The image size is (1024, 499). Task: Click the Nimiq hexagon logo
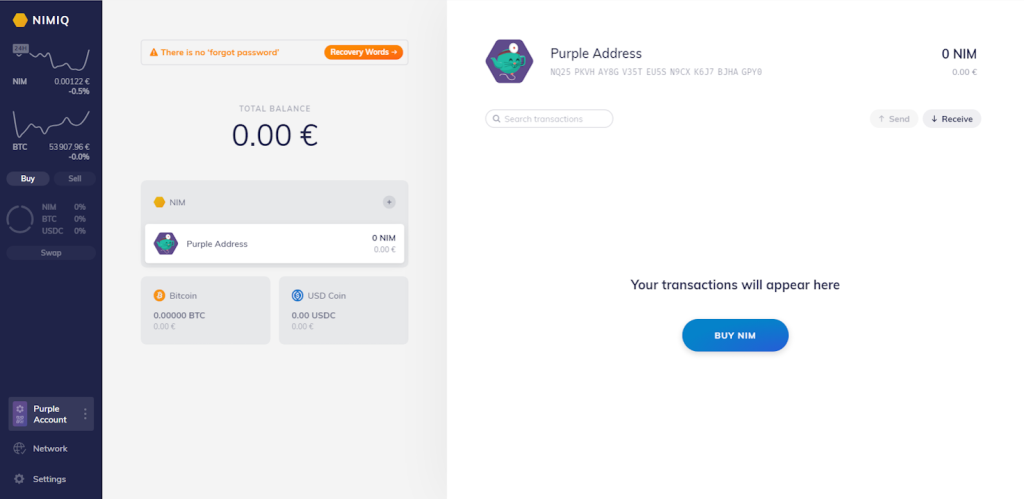20,20
